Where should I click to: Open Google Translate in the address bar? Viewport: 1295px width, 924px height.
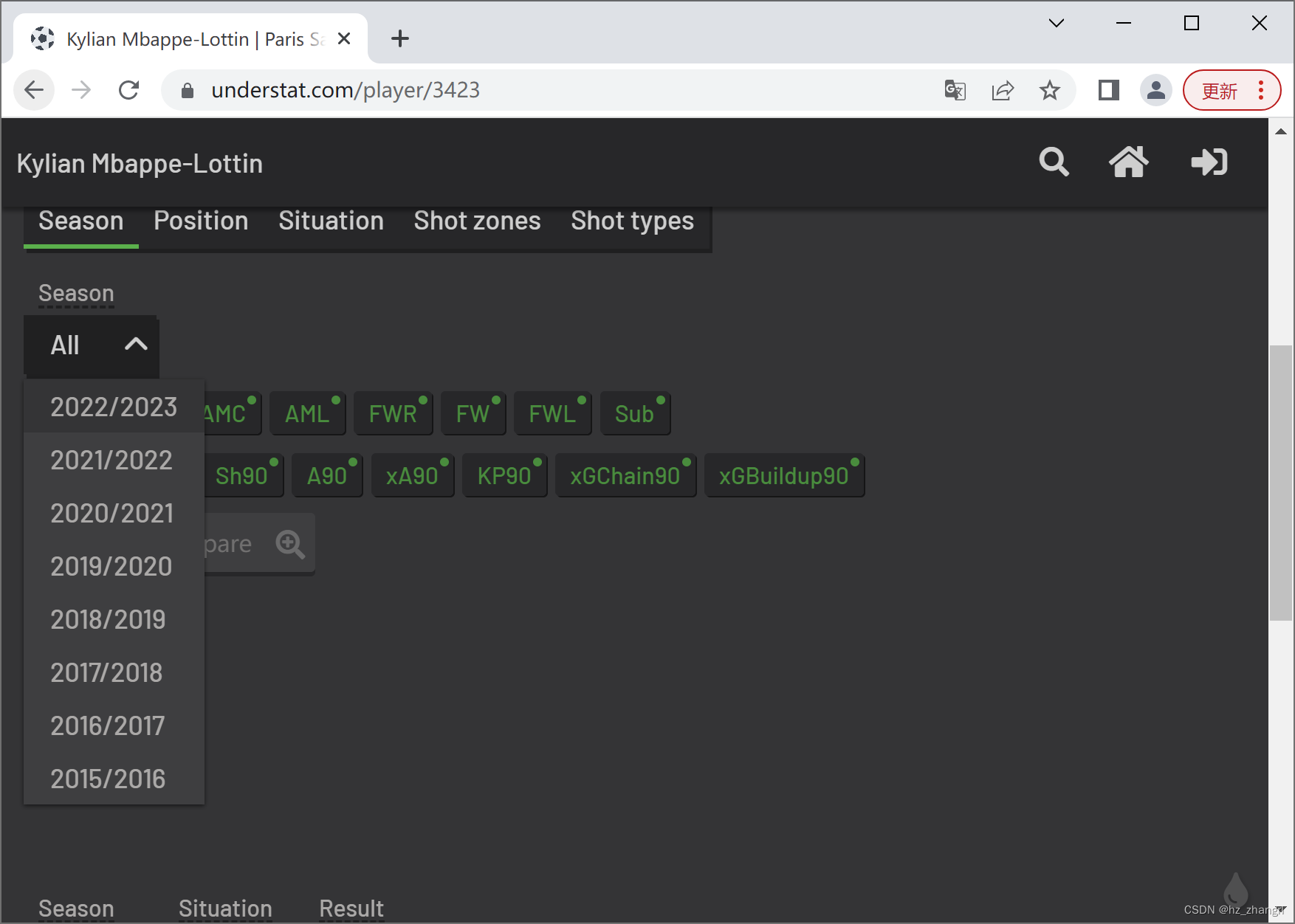[x=955, y=90]
